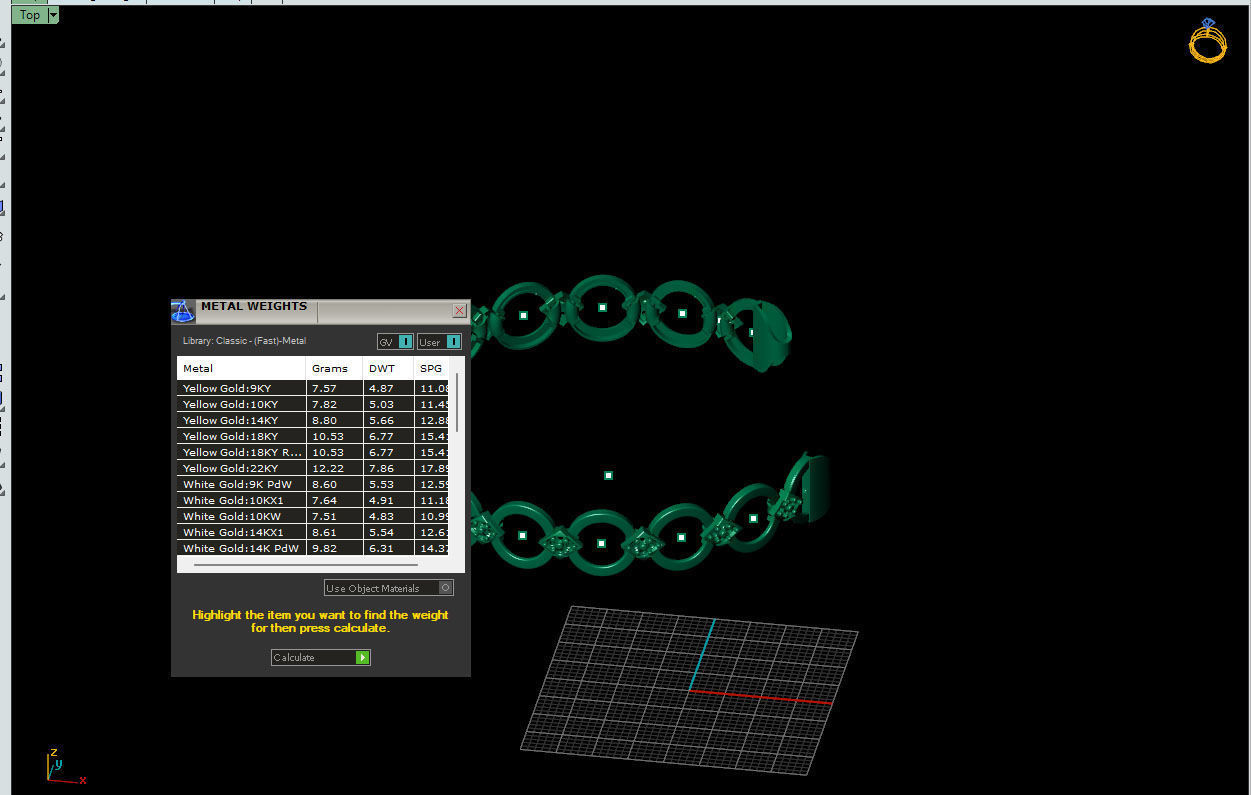Click the 8.80 grams cell
The image size is (1251, 795).
click(334, 420)
